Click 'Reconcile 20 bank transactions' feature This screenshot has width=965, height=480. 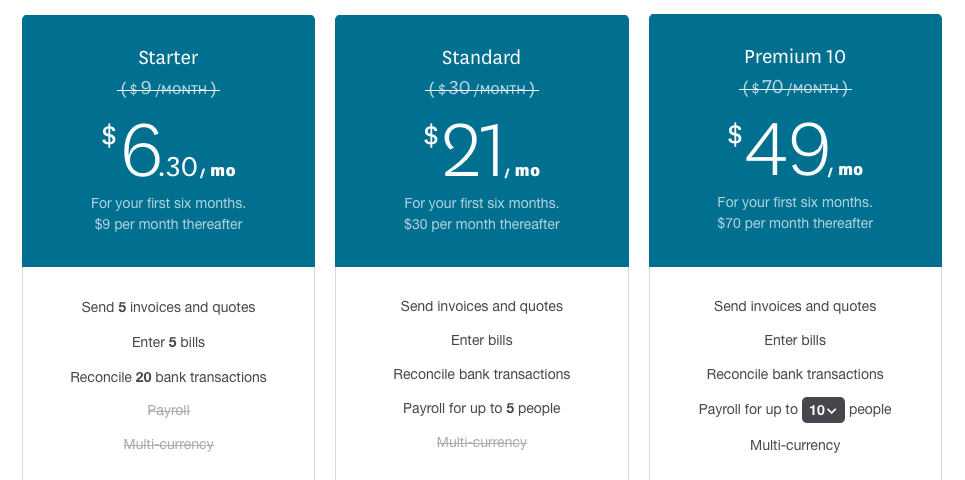[168, 377]
